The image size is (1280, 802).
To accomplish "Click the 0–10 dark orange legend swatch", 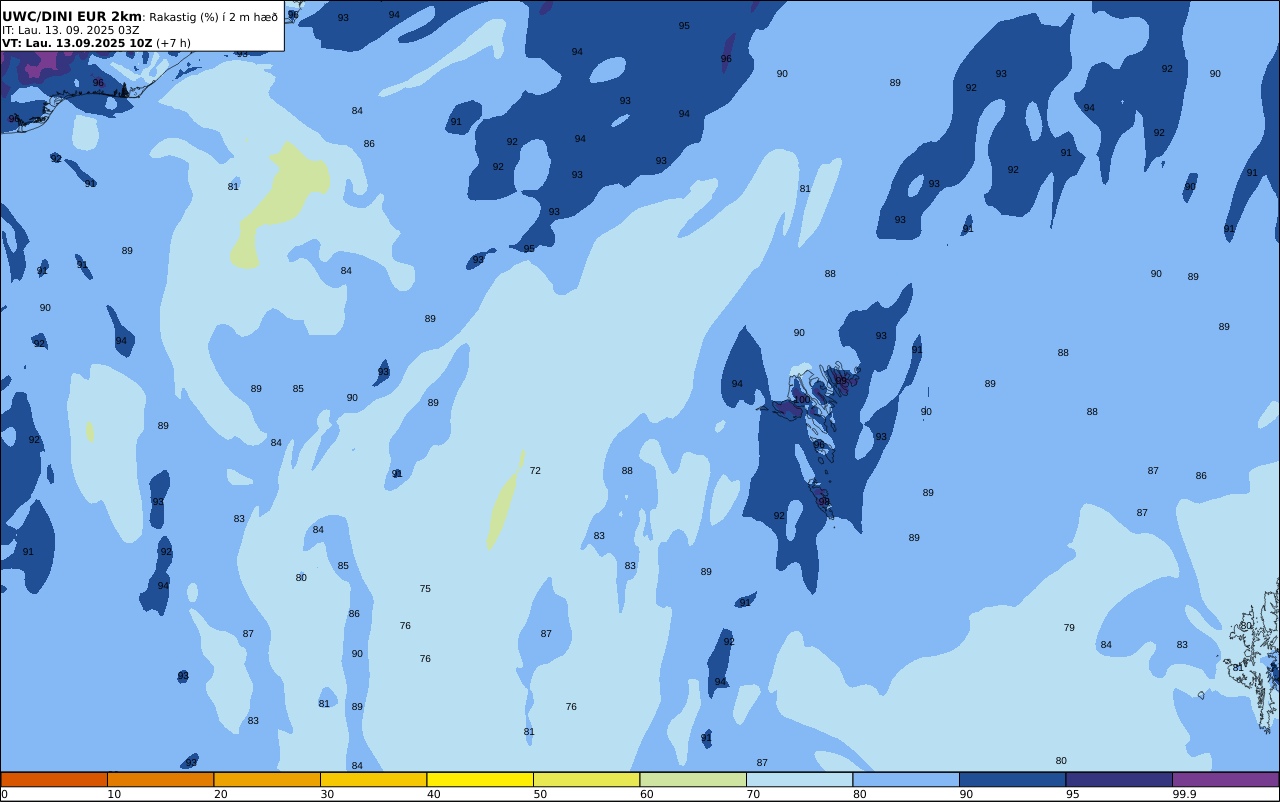I will coord(54,779).
